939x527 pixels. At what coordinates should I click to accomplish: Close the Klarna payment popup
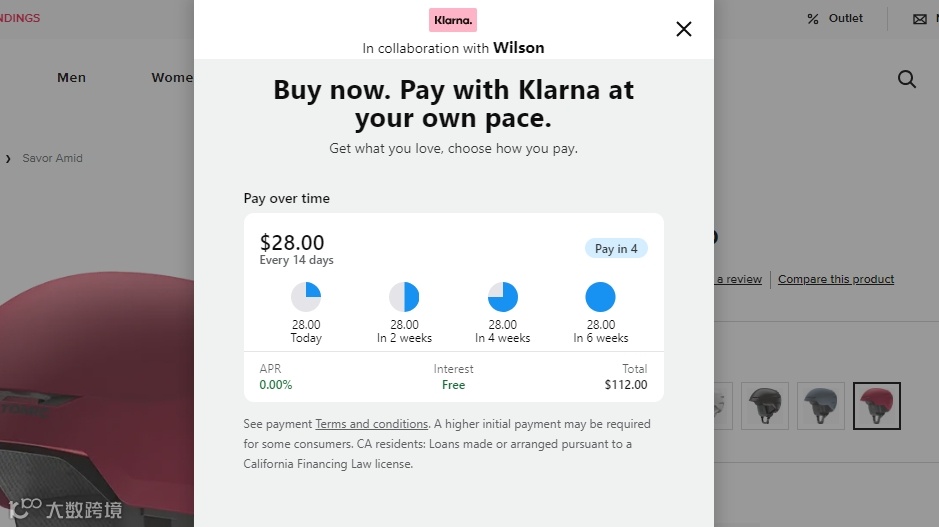pyautogui.click(x=684, y=29)
